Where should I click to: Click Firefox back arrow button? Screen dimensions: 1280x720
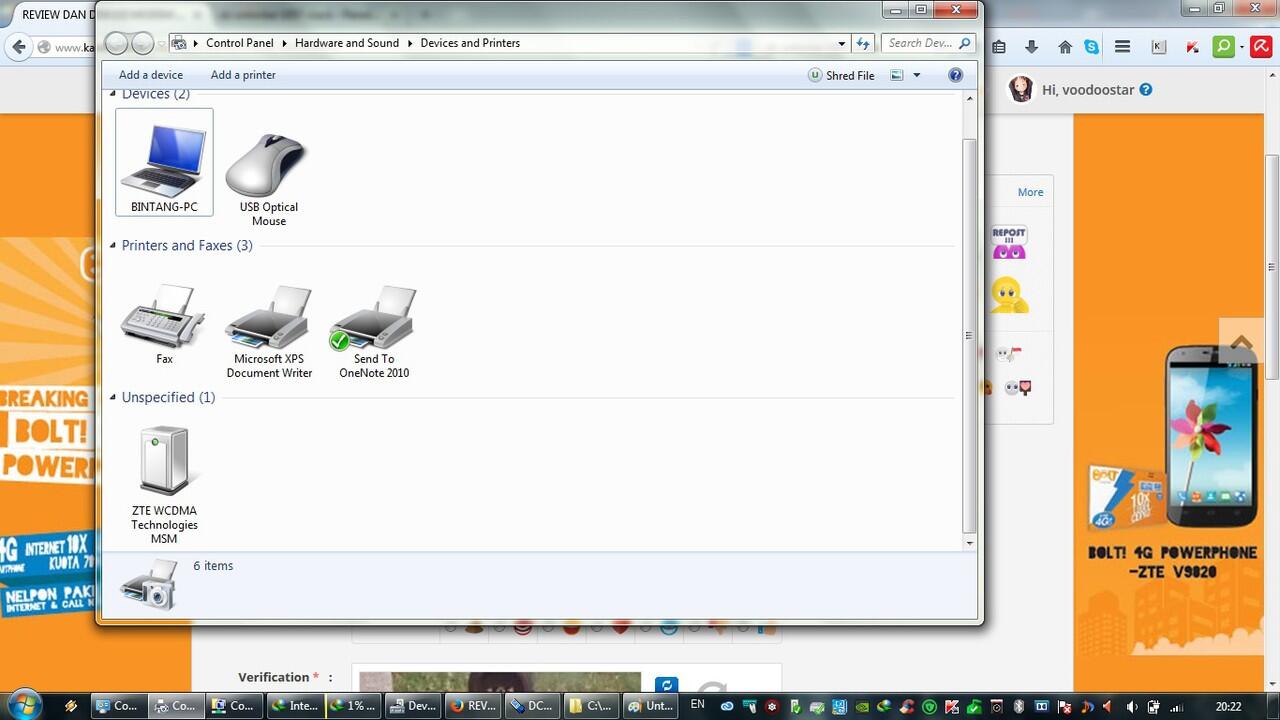(18, 47)
